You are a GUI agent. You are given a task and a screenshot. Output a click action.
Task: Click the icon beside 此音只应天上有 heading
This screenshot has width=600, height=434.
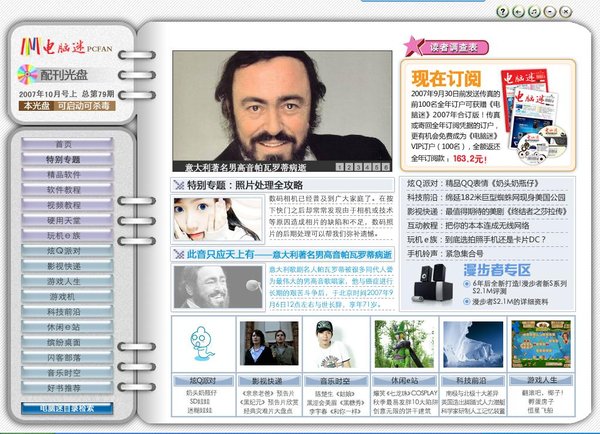[178, 255]
